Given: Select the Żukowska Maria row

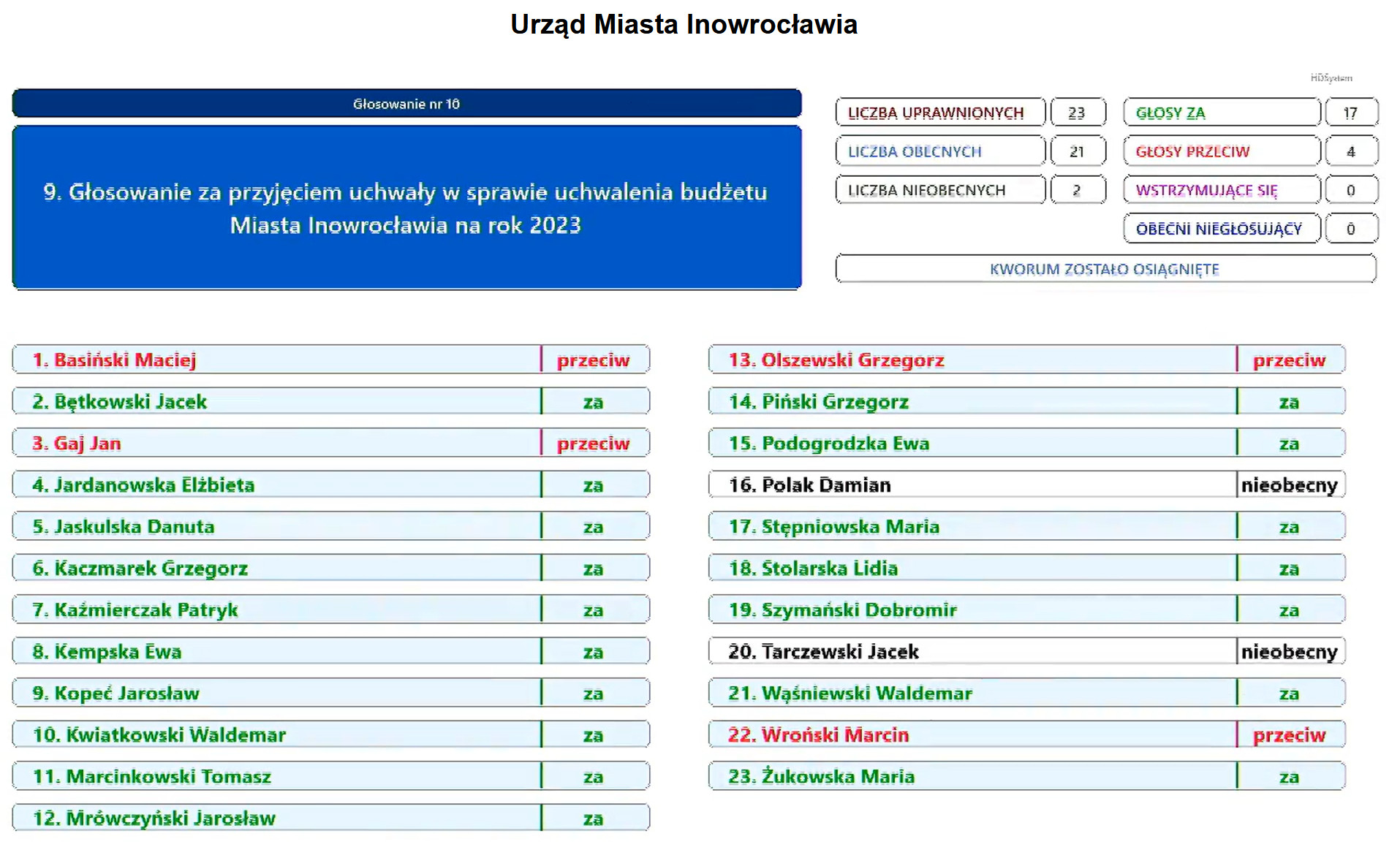Looking at the screenshot, I should (x=972, y=777).
